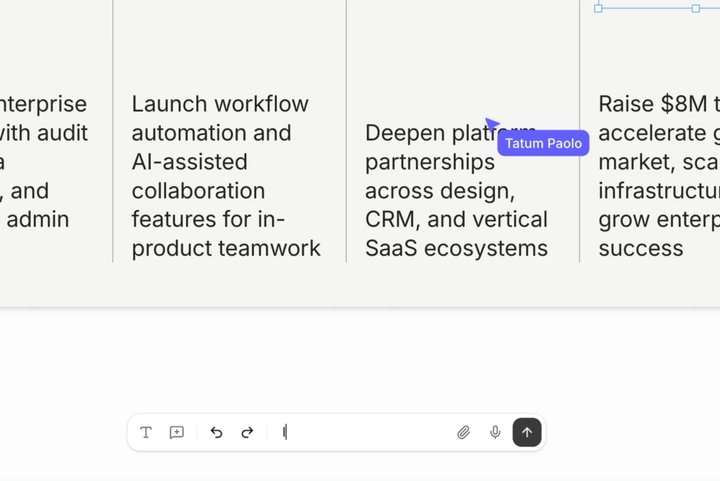Select the Raise $8M text block
Image resolution: width=720 pixels, height=481 pixels.
pos(659,176)
